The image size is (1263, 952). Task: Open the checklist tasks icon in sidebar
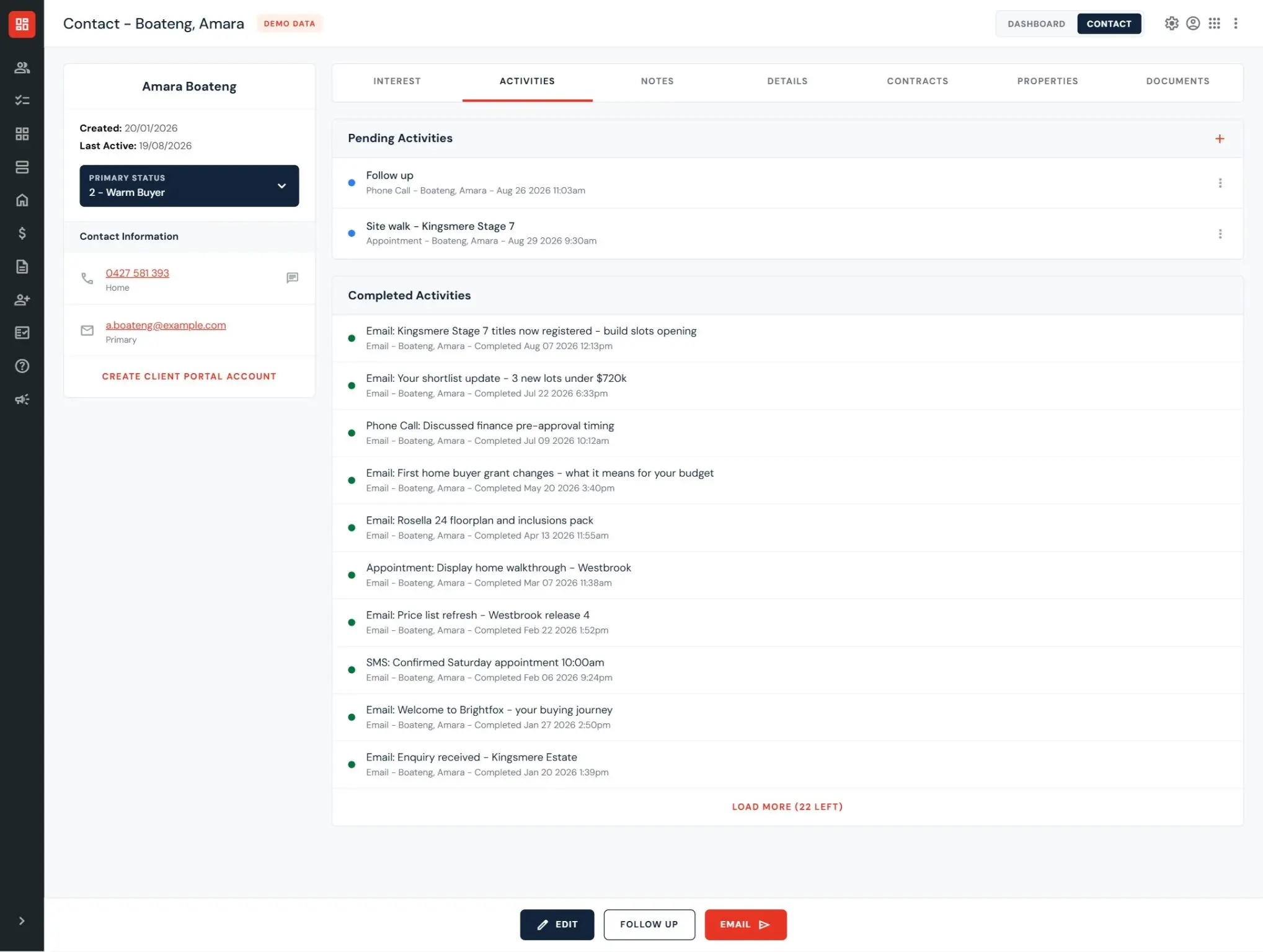tap(22, 100)
